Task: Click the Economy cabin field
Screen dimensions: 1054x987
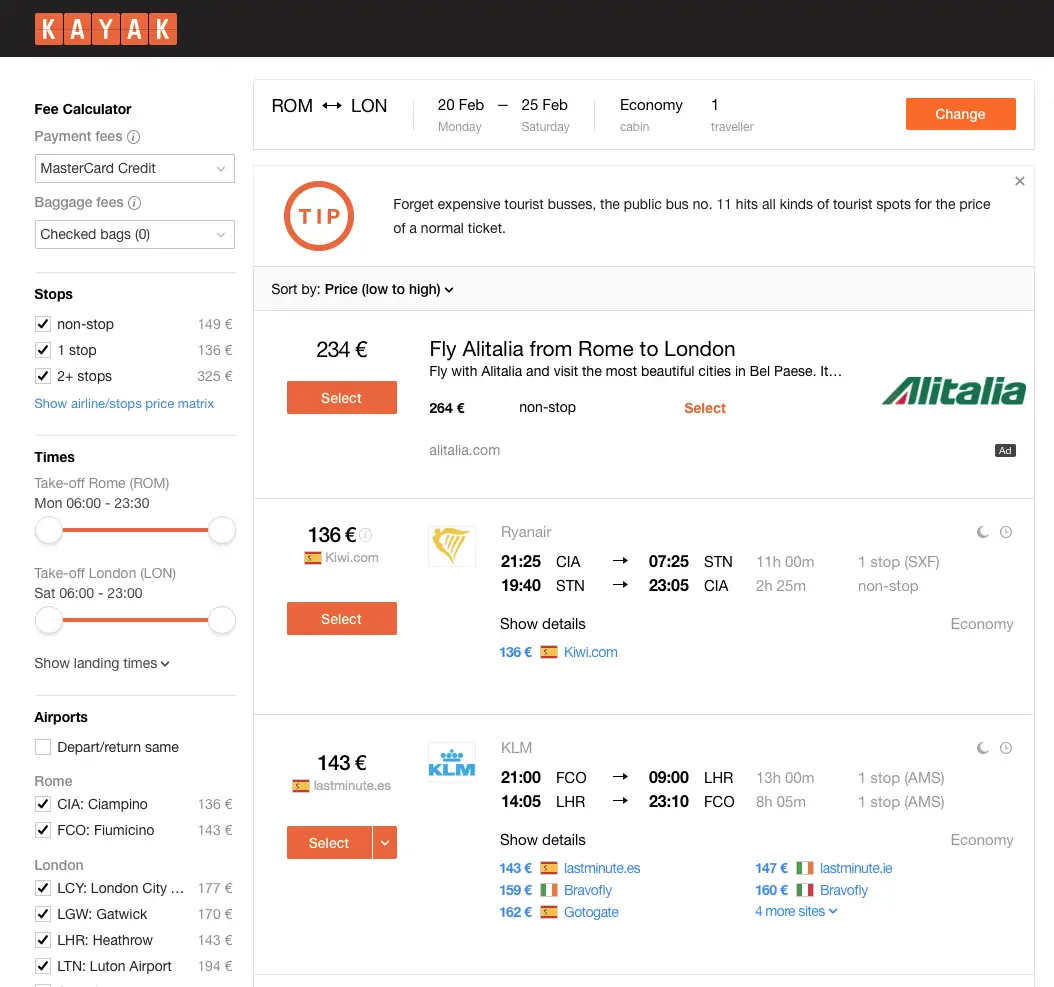Action: click(x=651, y=114)
